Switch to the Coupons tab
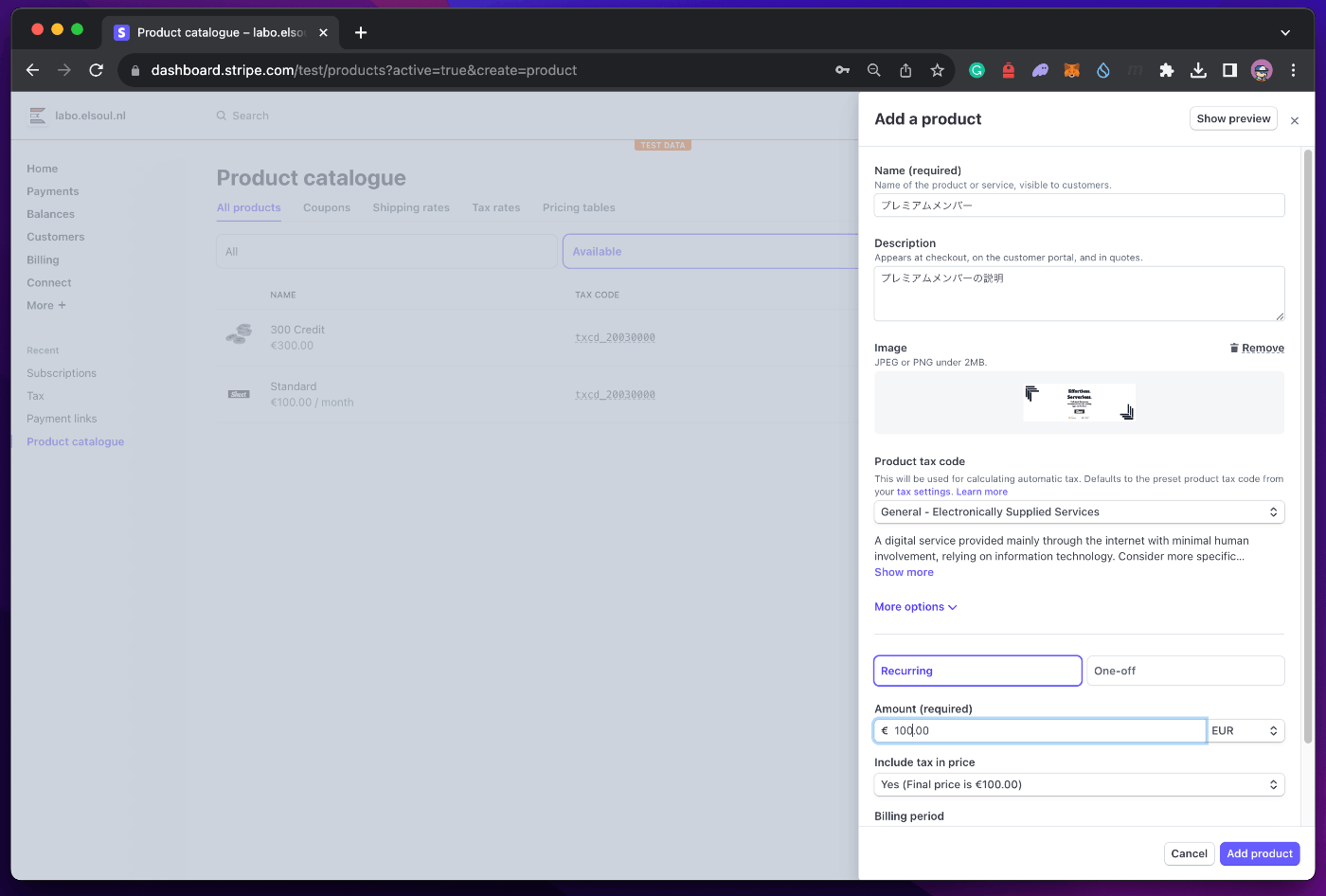 (327, 207)
